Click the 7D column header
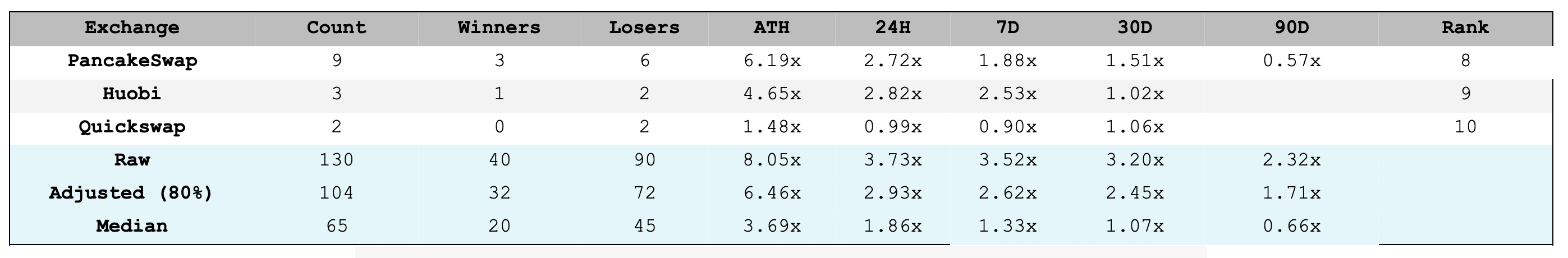This screenshot has height=258, width=1568. [x=1008, y=28]
